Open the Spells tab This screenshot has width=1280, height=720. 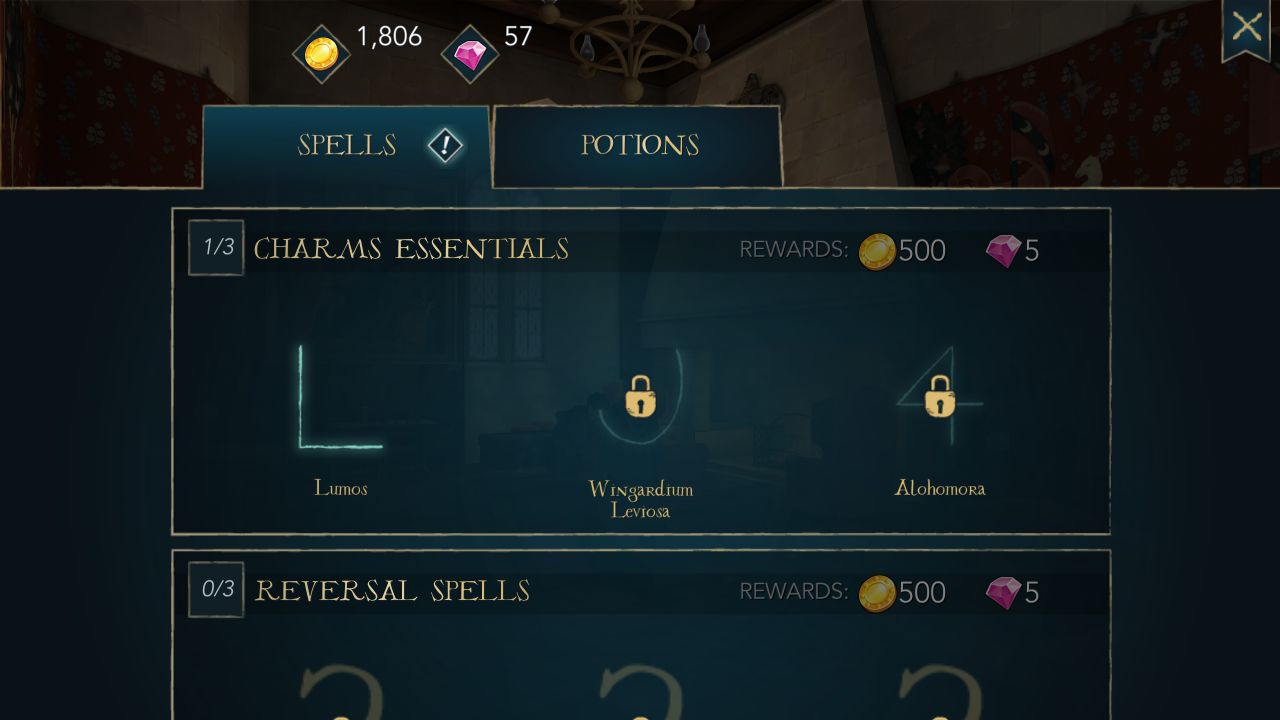(x=346, y=146)
